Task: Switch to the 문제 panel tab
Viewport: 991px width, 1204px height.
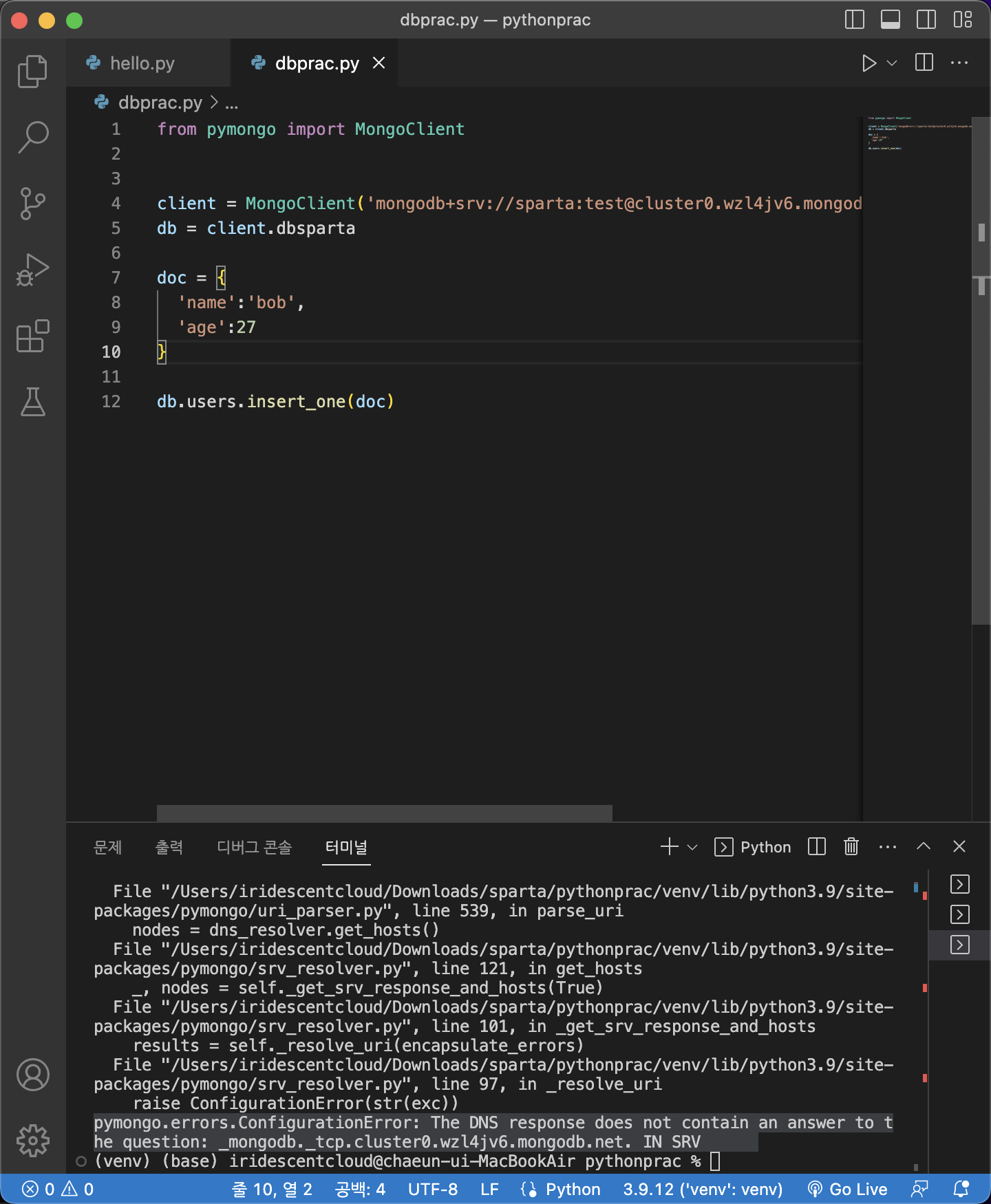Action: tap(108, 847)
